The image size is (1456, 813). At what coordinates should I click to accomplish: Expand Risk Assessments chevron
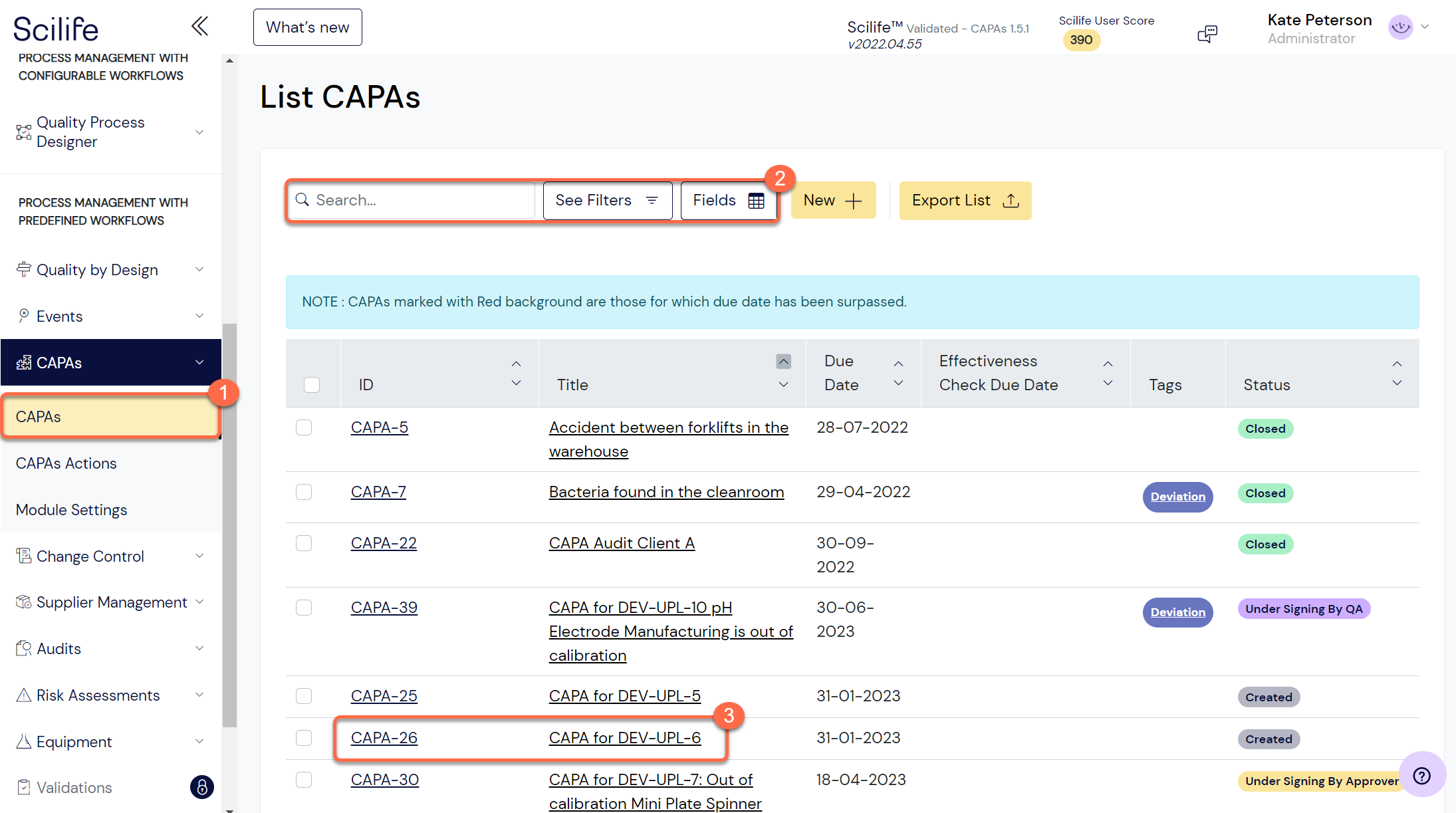coord(199,695)
